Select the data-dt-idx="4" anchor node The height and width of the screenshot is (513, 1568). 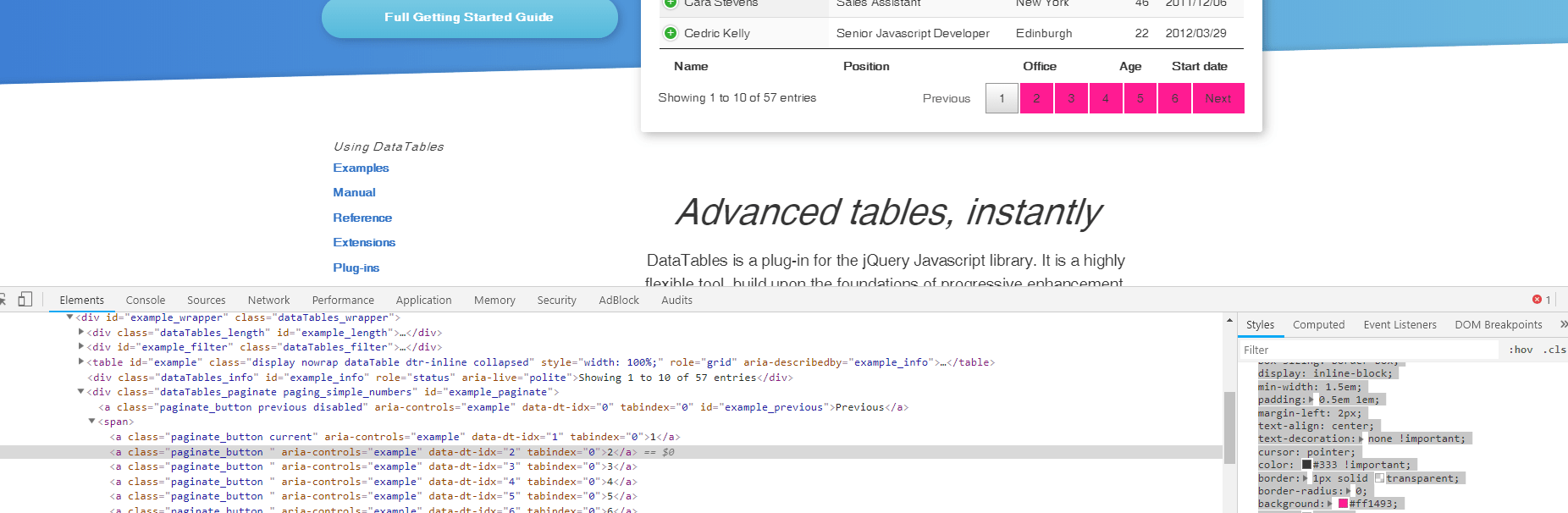click(373, 482)
